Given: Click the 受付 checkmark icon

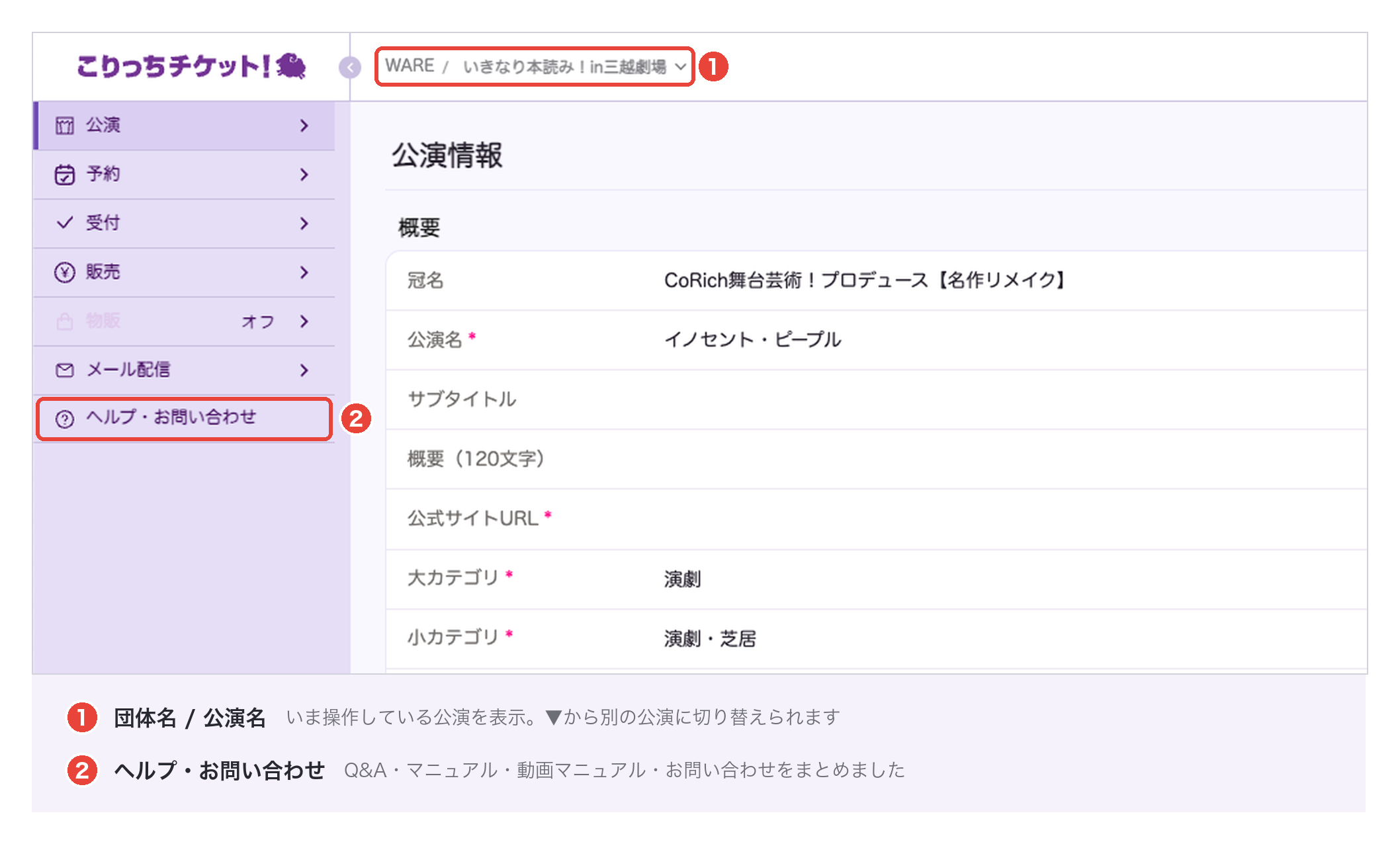Looking at the screenshot, I should [x=64, y=223].
